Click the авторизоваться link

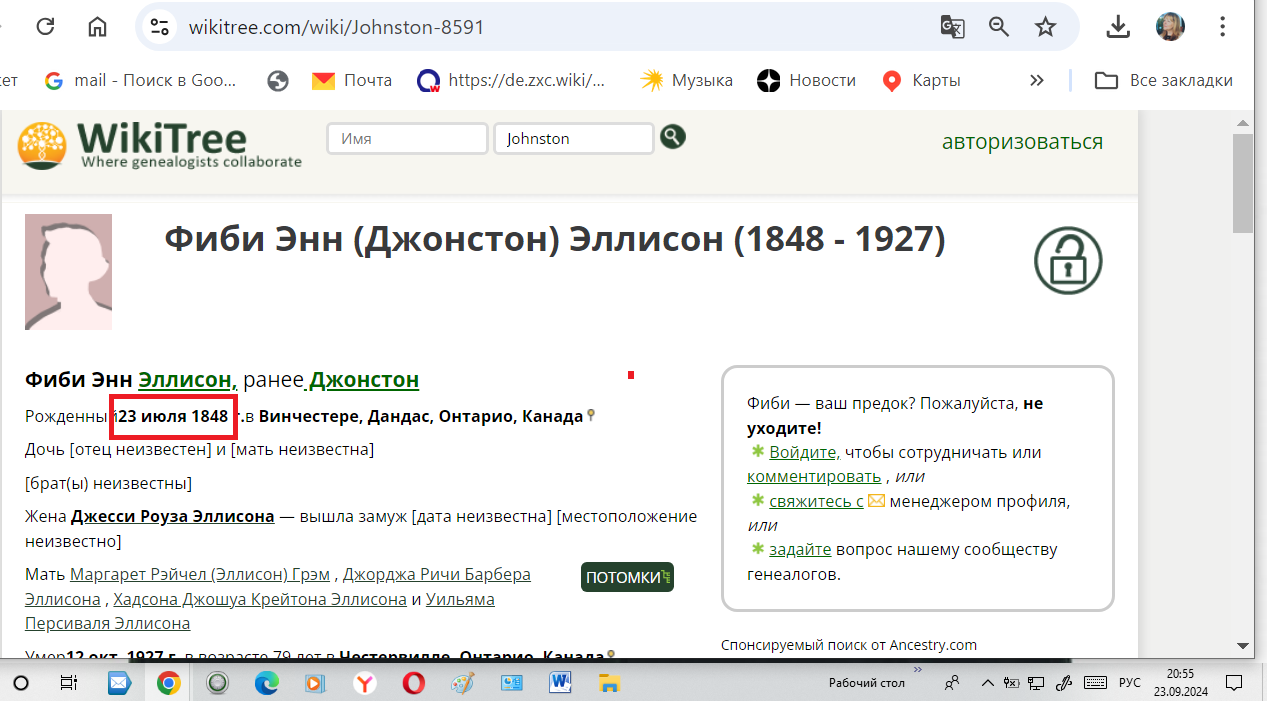coord(1022,142)
